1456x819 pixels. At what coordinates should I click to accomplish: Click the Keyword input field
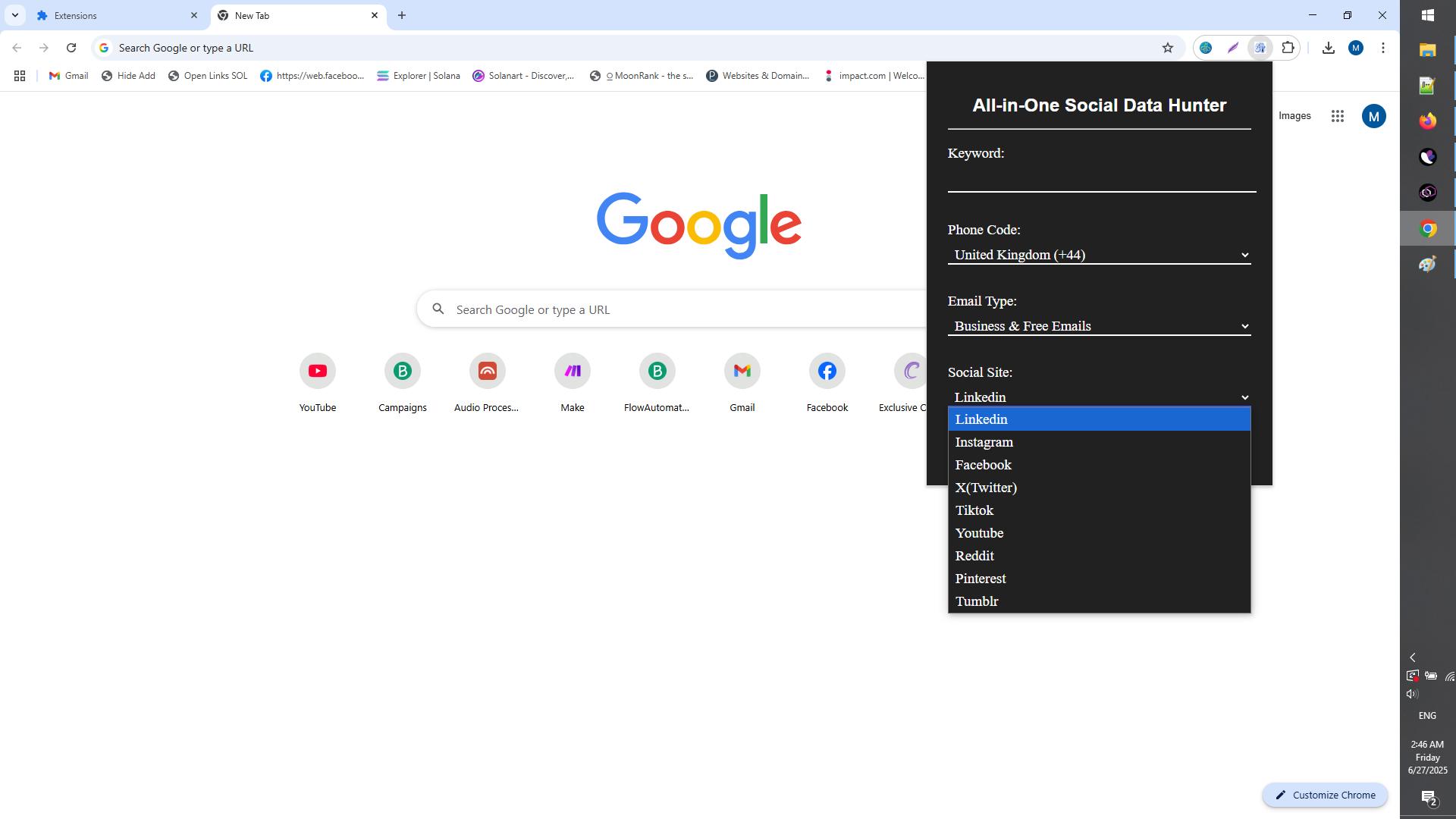1101,180
